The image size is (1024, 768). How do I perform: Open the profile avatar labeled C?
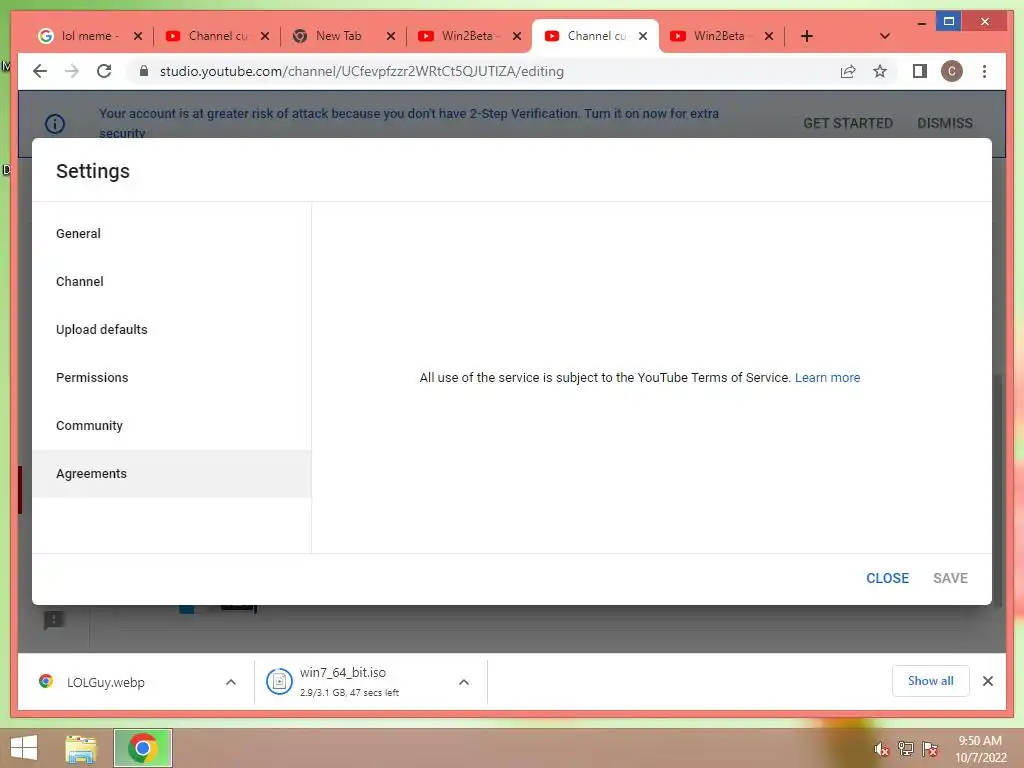coord(952,71)
